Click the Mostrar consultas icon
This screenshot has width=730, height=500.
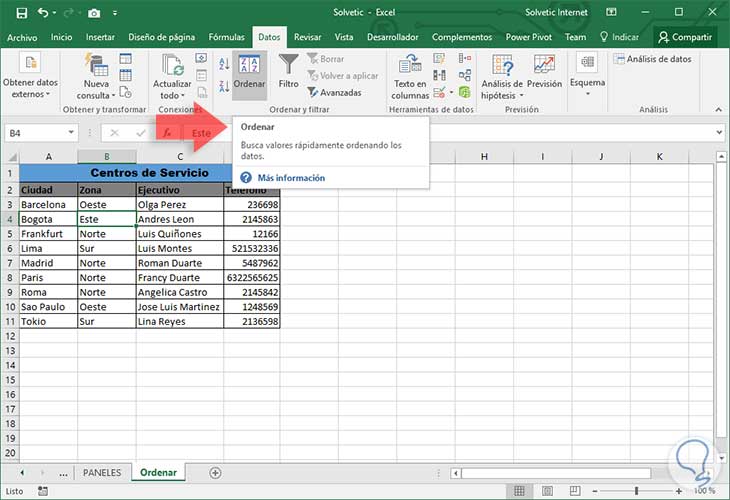click(126, 59)
